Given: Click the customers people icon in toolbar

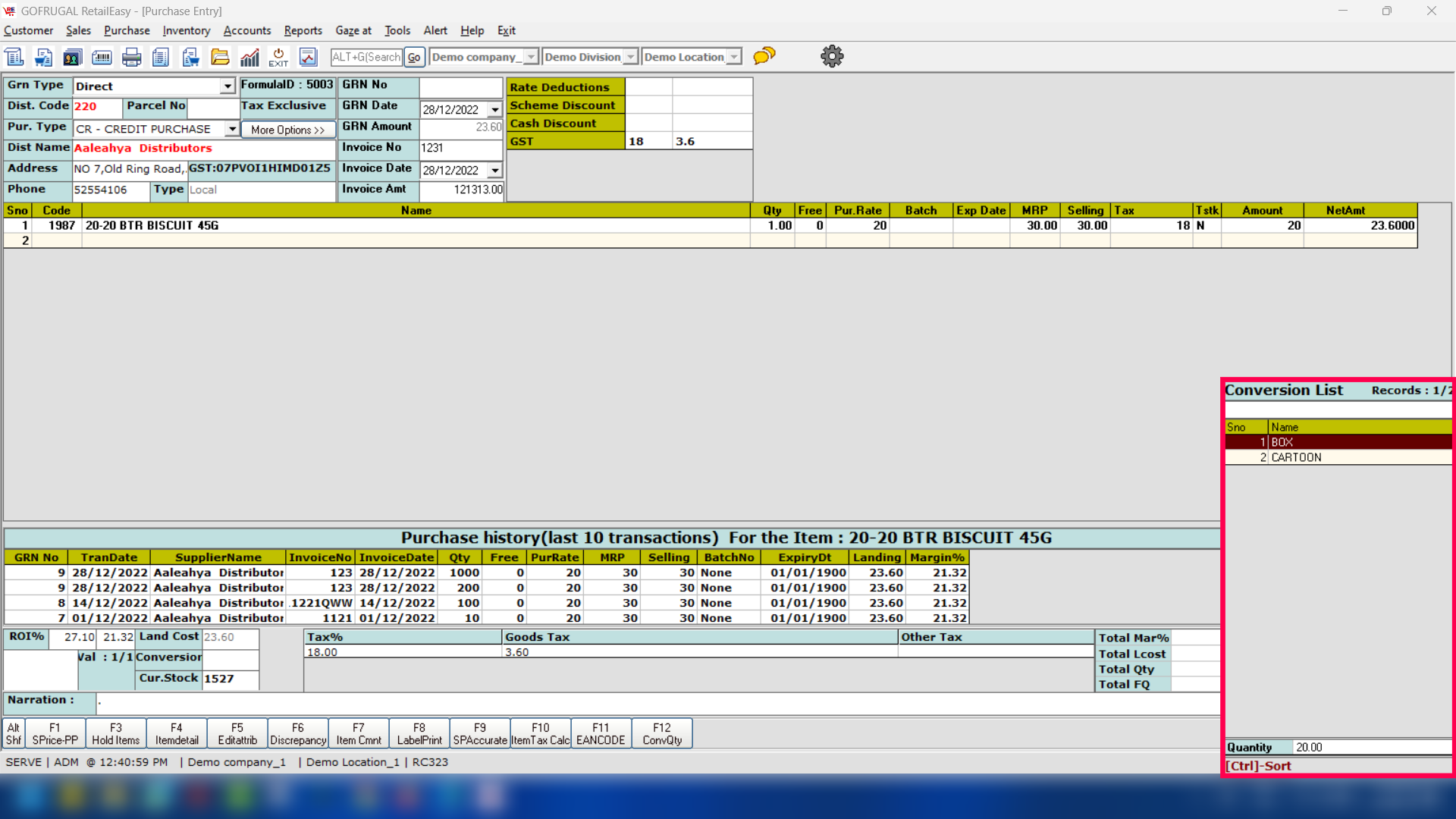Looking at the screenshot, I should coord(73,57).
